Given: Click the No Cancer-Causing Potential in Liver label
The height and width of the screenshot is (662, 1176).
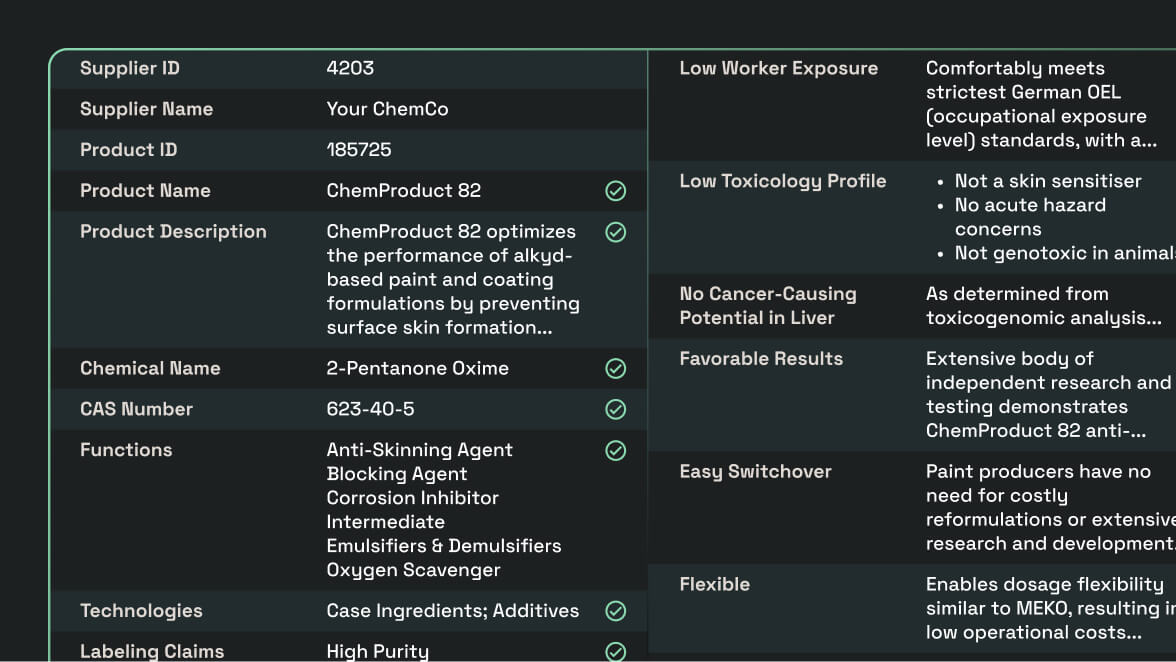Looking at the screenshot, I should (x=767, y=306).
